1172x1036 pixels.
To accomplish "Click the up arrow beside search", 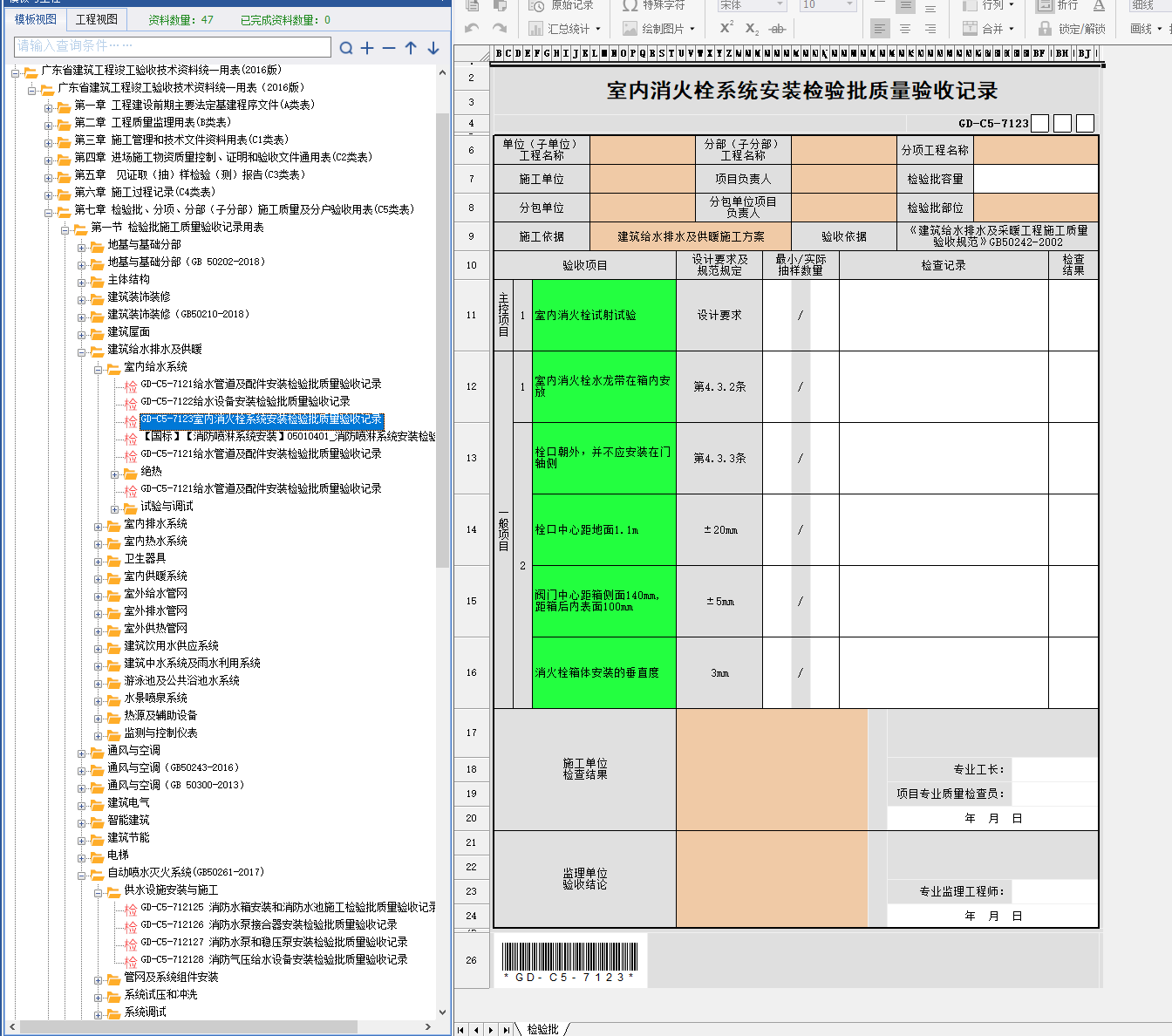I will (x=411, y=48).
